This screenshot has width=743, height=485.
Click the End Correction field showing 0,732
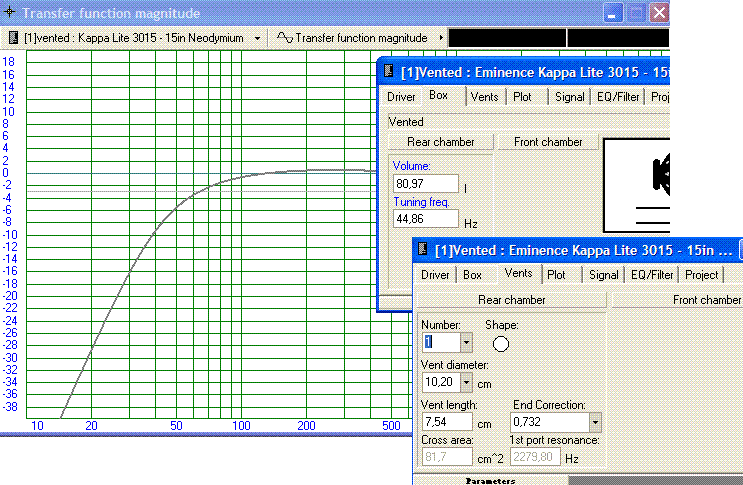550,422
